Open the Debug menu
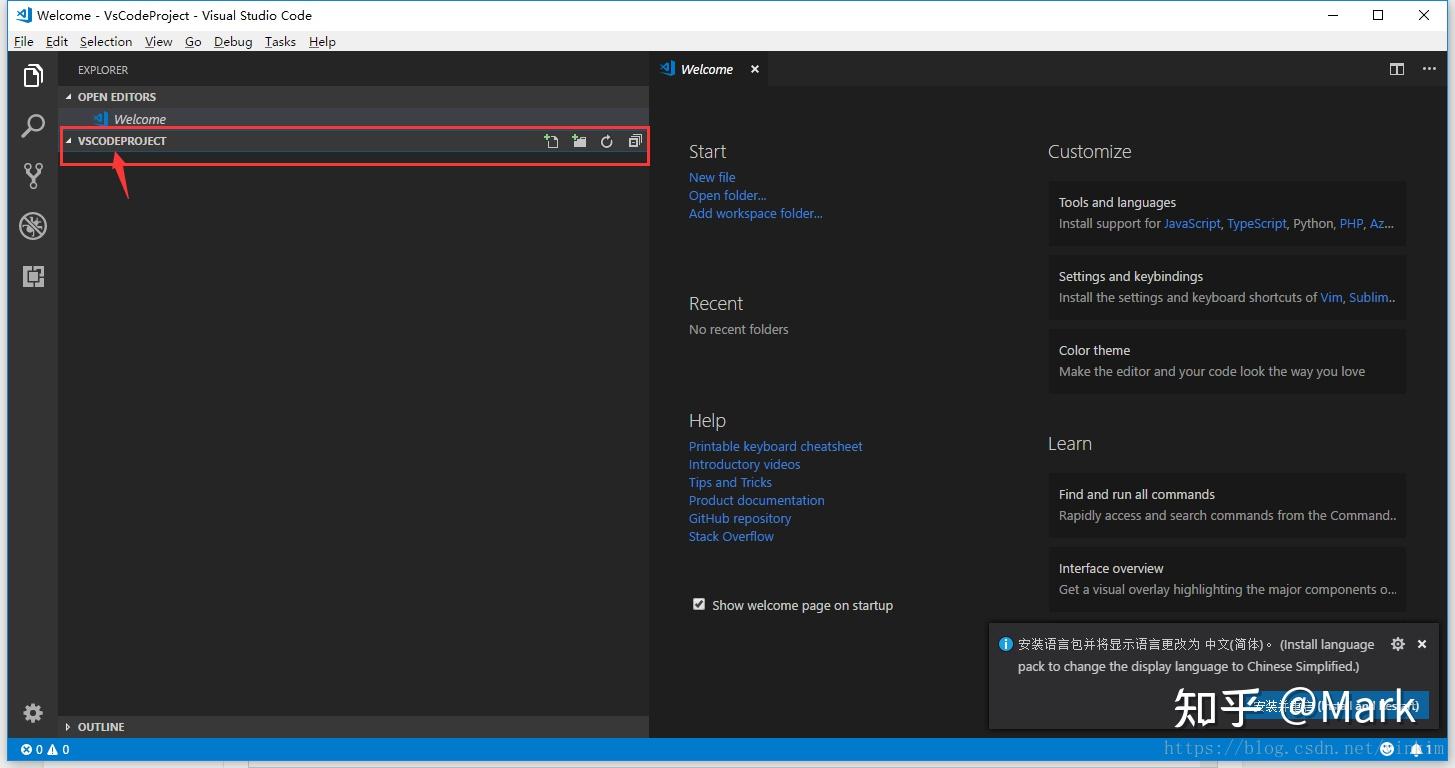Screen dimensions: 1455x768 pos(233,41)
